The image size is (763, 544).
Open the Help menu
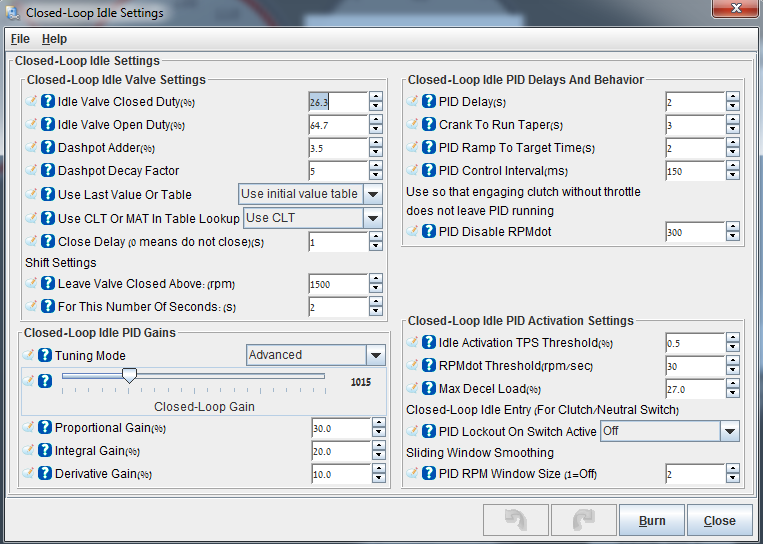pos(54,39)
